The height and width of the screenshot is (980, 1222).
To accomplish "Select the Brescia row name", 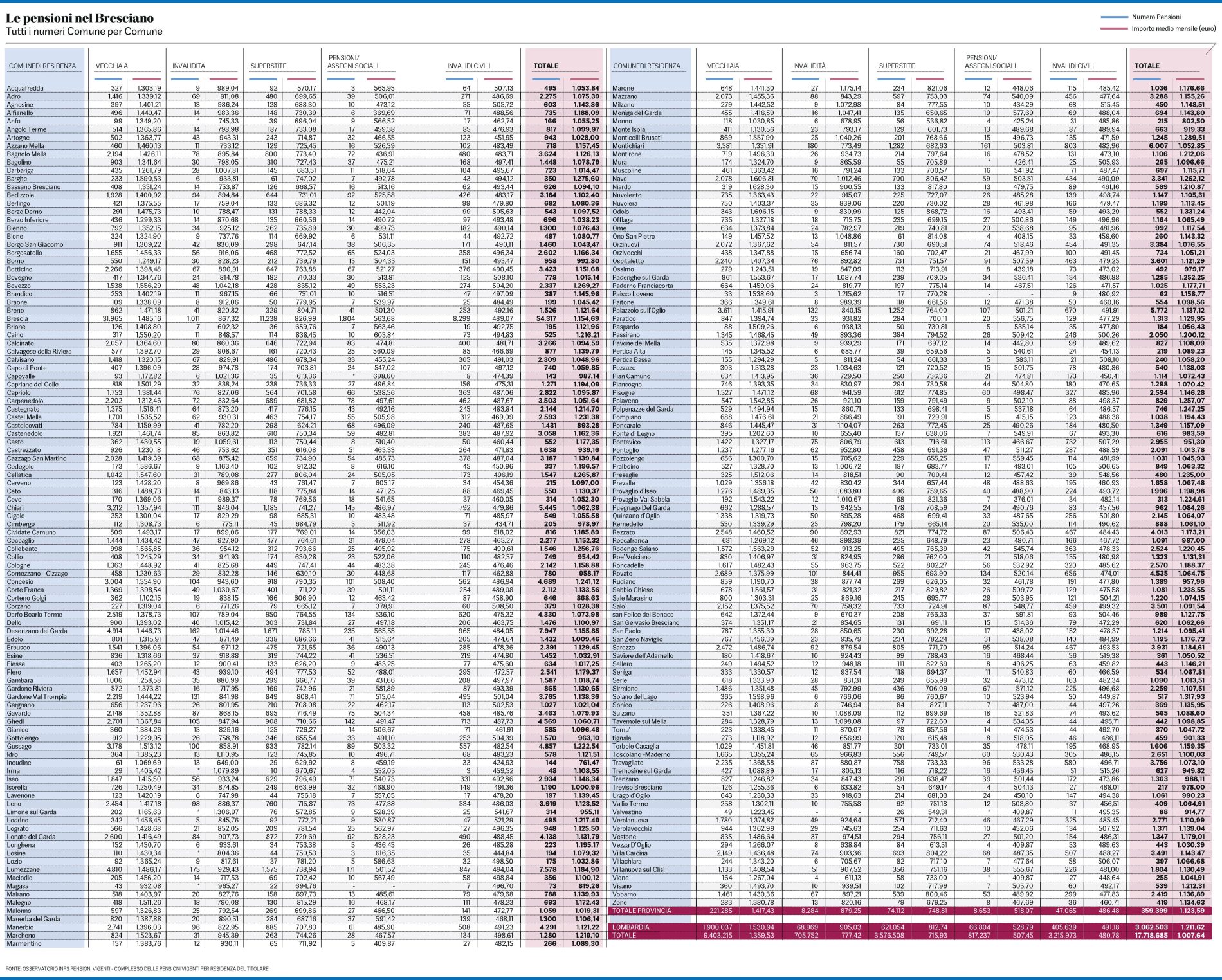I will tap(17, 318).
